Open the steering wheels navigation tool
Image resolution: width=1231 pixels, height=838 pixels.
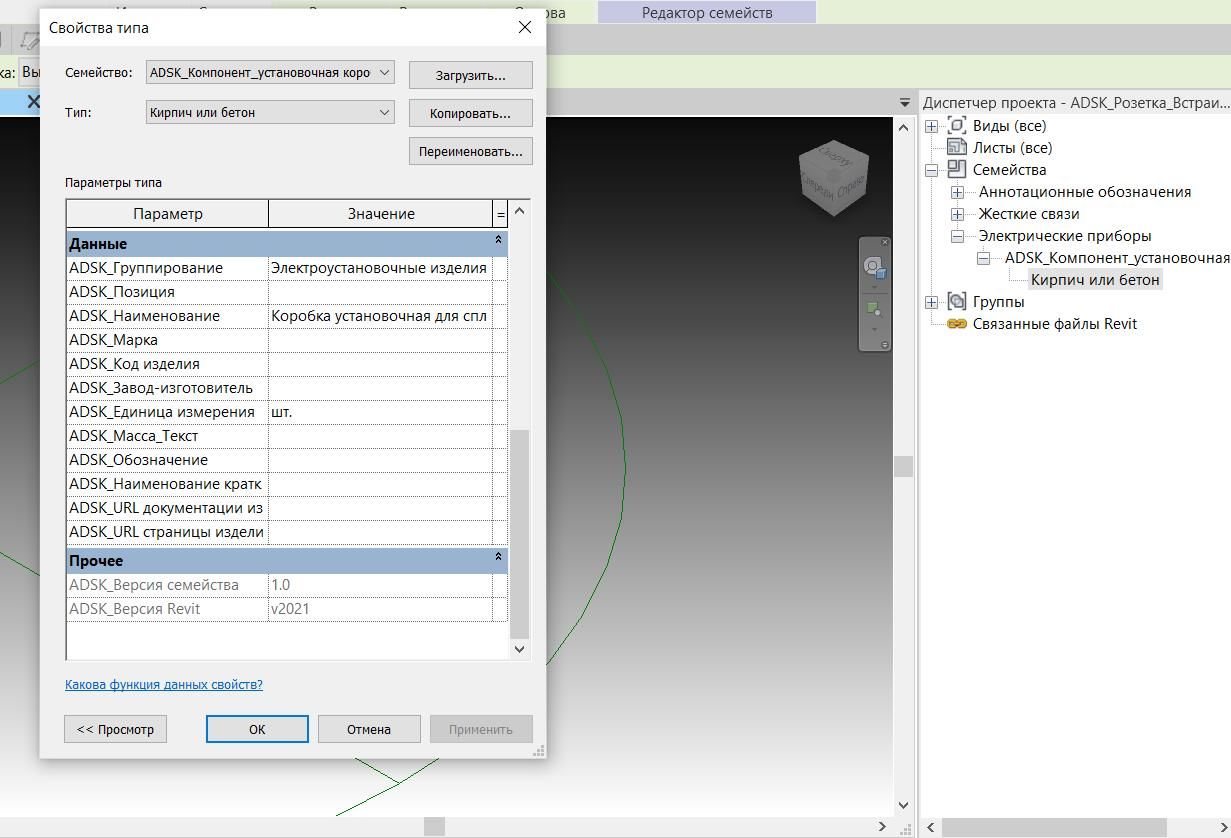pyautogui.click(x=874, y=267)
